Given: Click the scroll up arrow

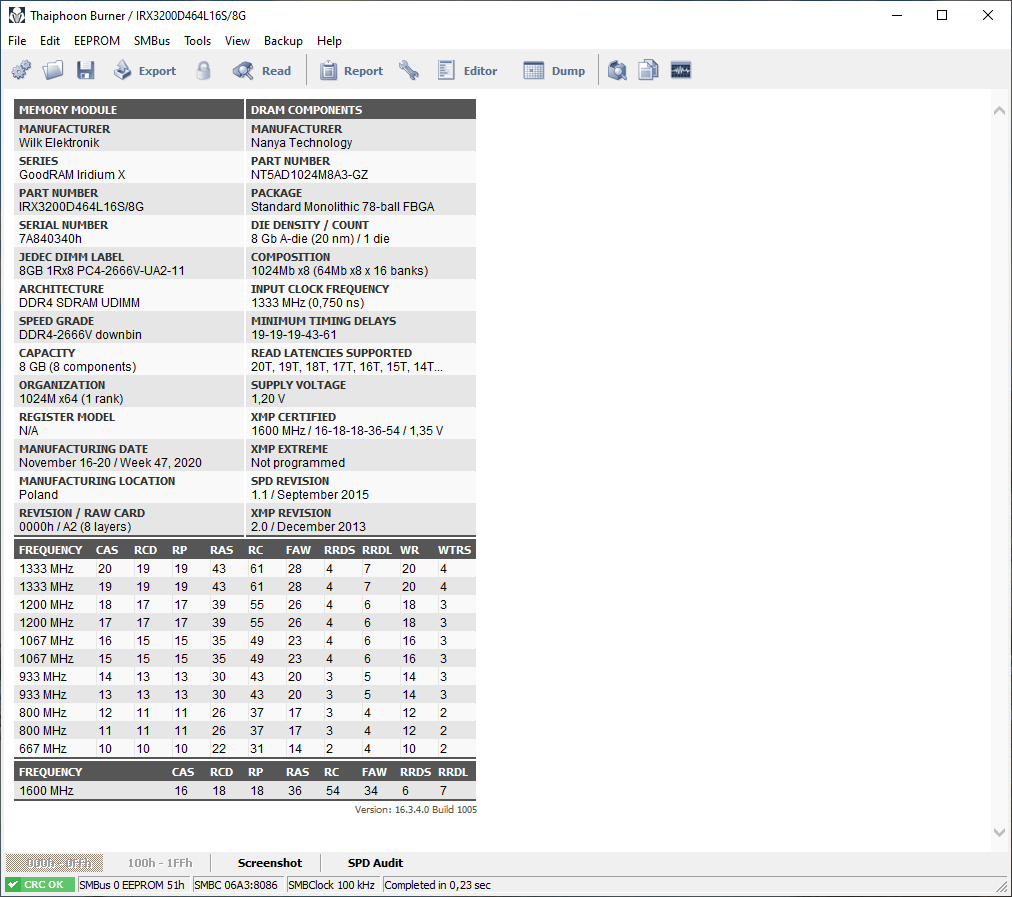Looking at the screenshot, I should (x=999, y=110).
